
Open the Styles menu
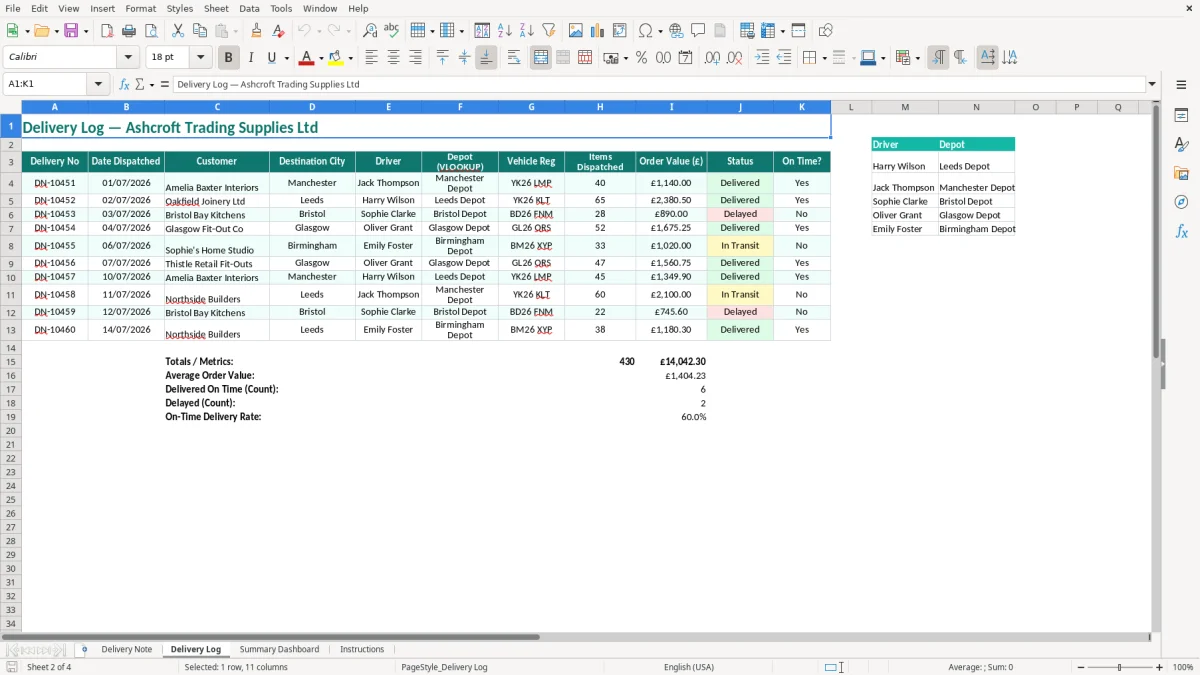point(180,8)
